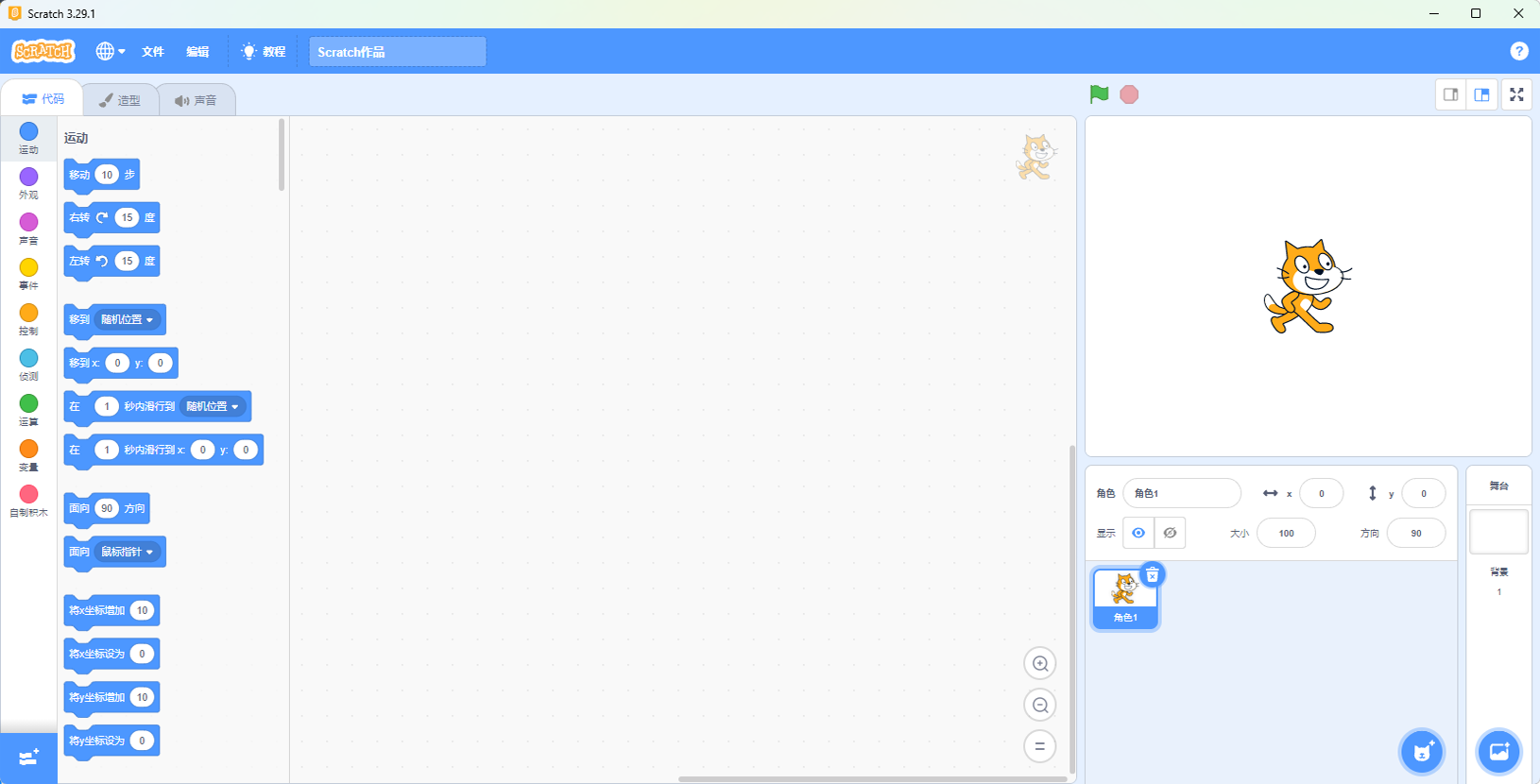Zoom out on the code workspace
The width and height of the screenshot is (1540, 784).
coord(1039,706)
